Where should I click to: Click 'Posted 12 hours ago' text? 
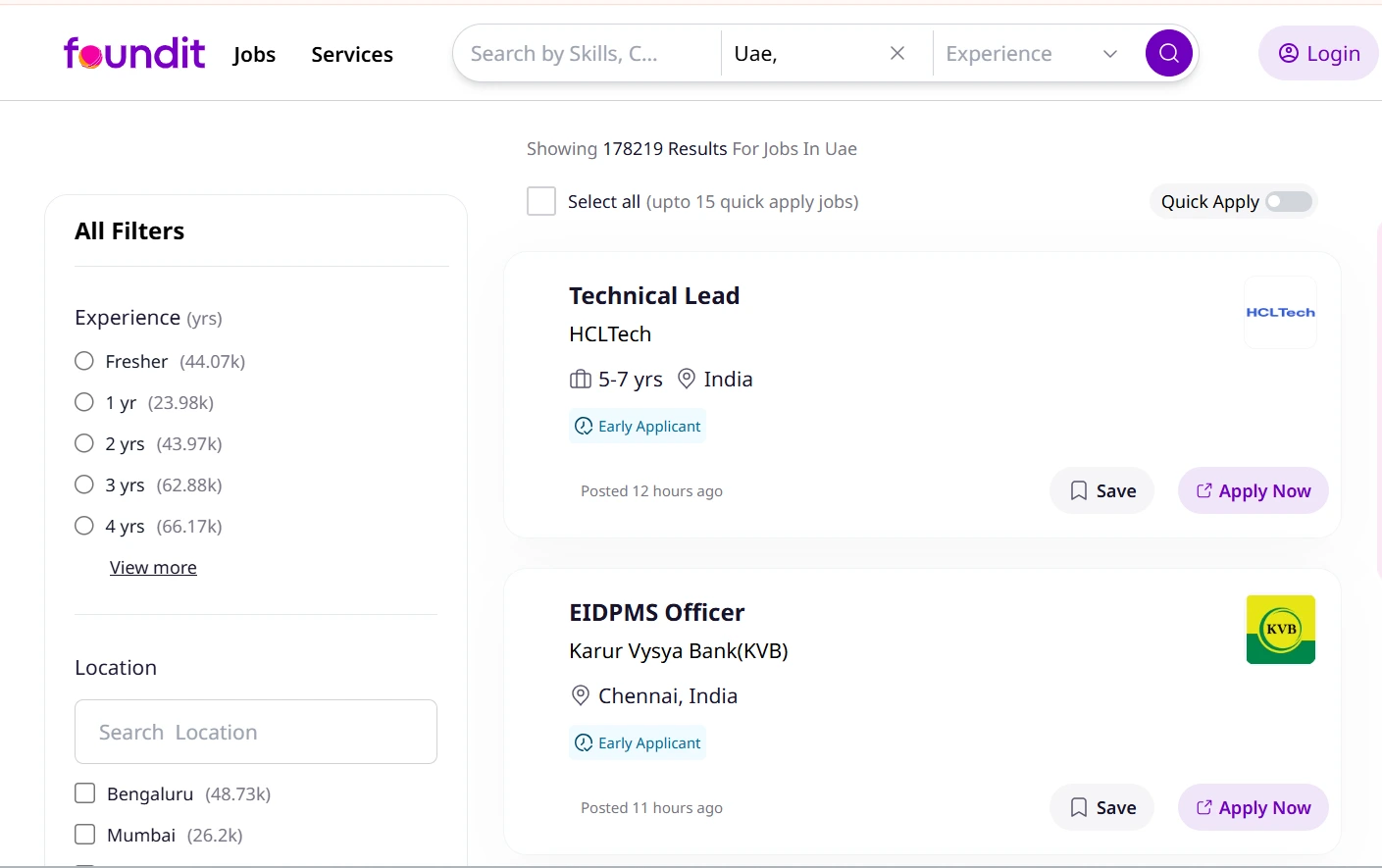coord(651,490)
